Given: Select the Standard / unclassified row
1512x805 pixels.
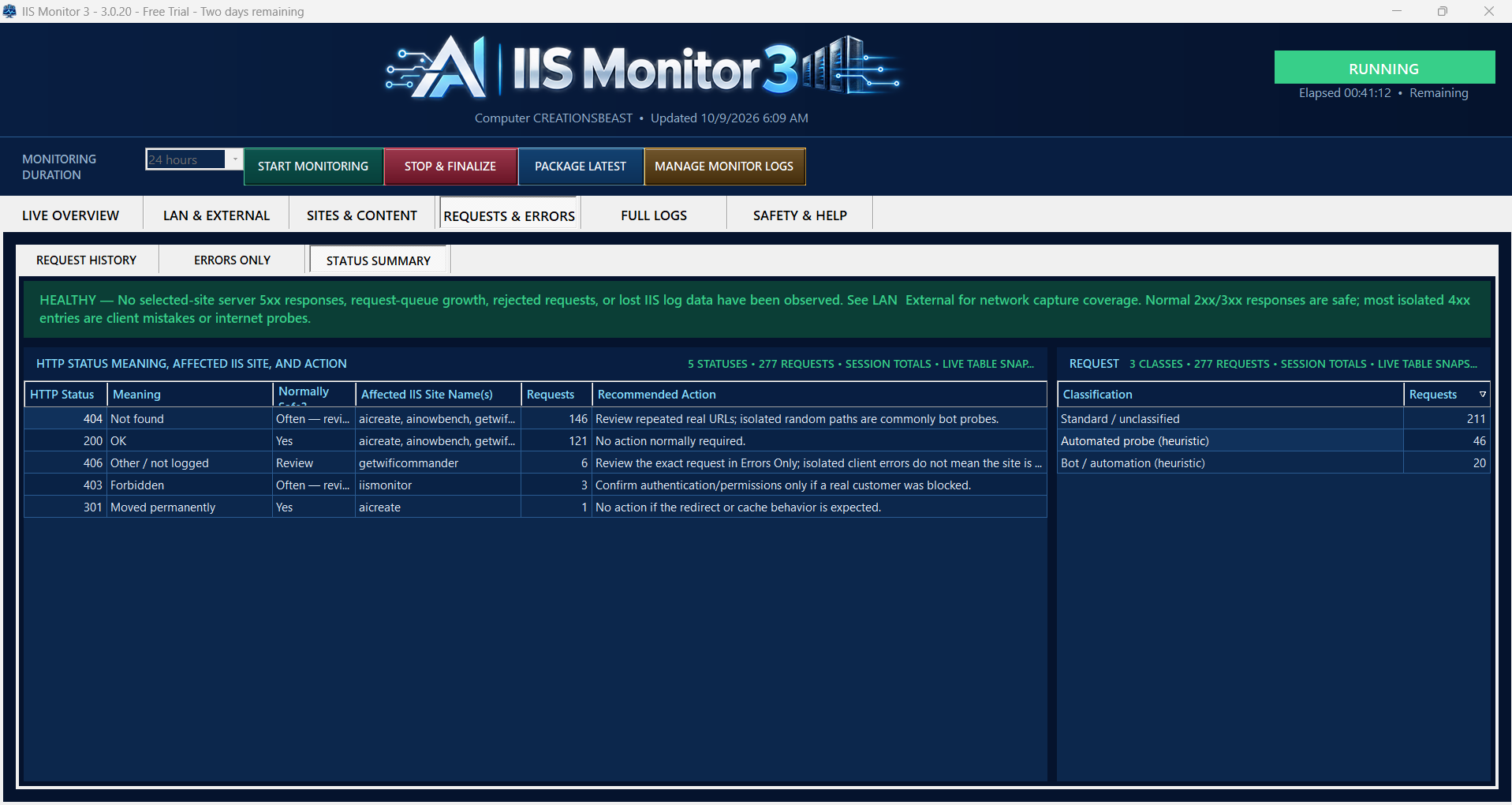Looking at the screenshot, I should pos(1274,419).
